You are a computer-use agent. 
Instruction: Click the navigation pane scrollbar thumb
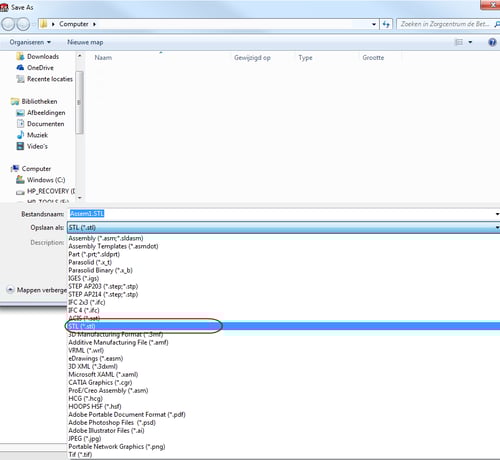(79, 102)
